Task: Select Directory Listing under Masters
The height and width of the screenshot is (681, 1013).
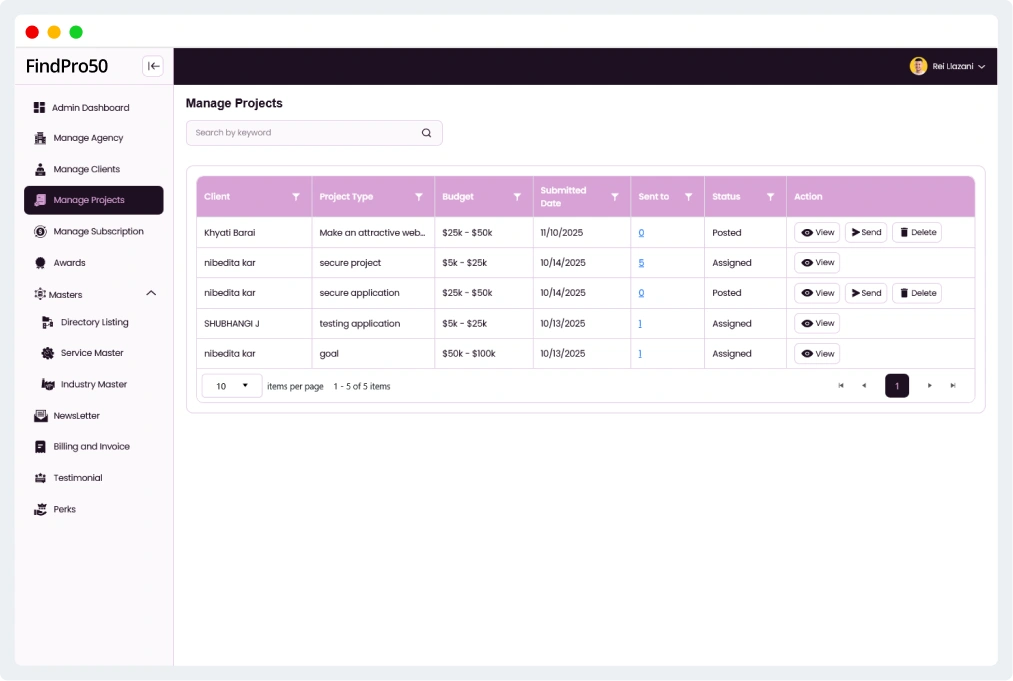Action: [x=94, y=323]
